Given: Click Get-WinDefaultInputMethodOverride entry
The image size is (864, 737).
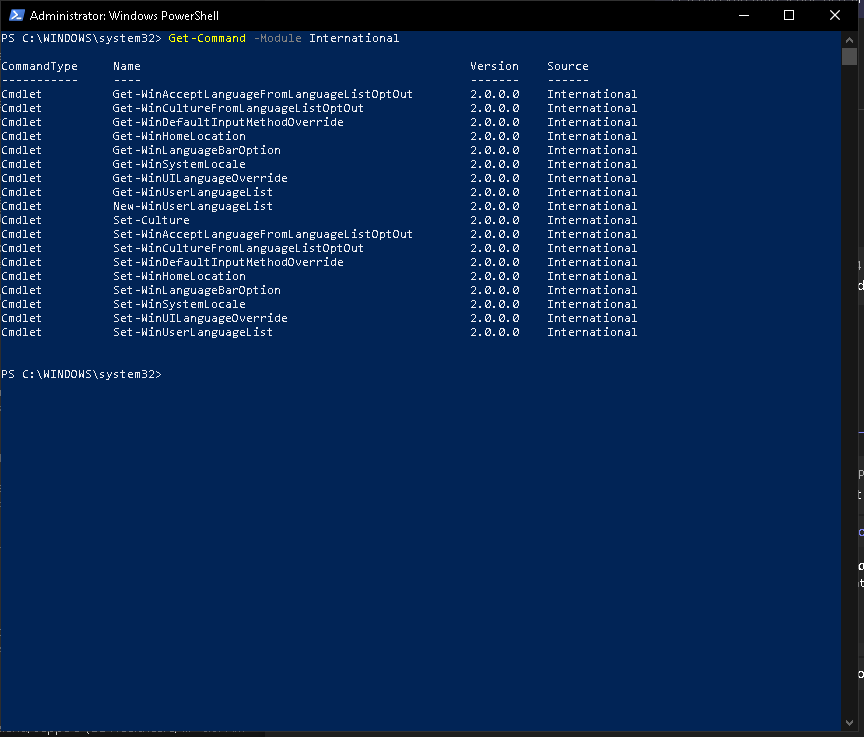Looking at the screenshot, I should click(x=228, y=122).
